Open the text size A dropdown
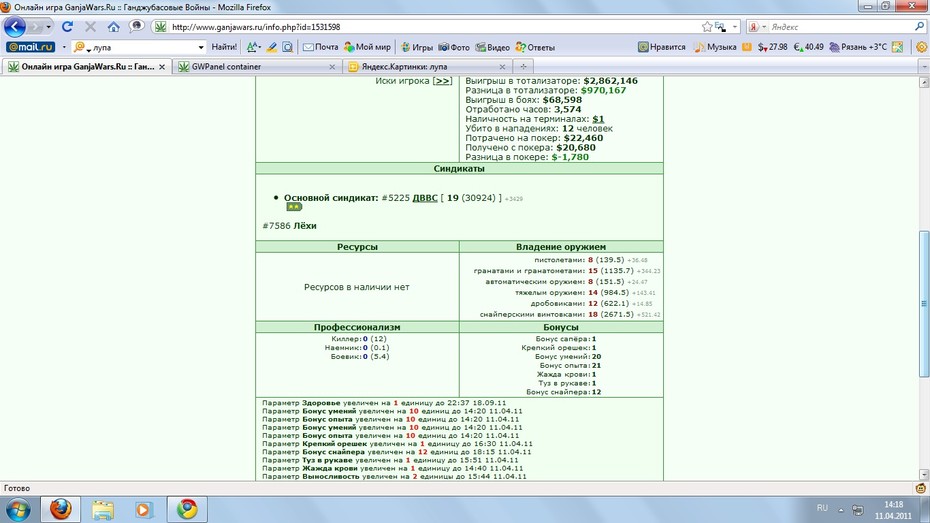The width and height of the screenshot is (930, 523). pos(253,47)
